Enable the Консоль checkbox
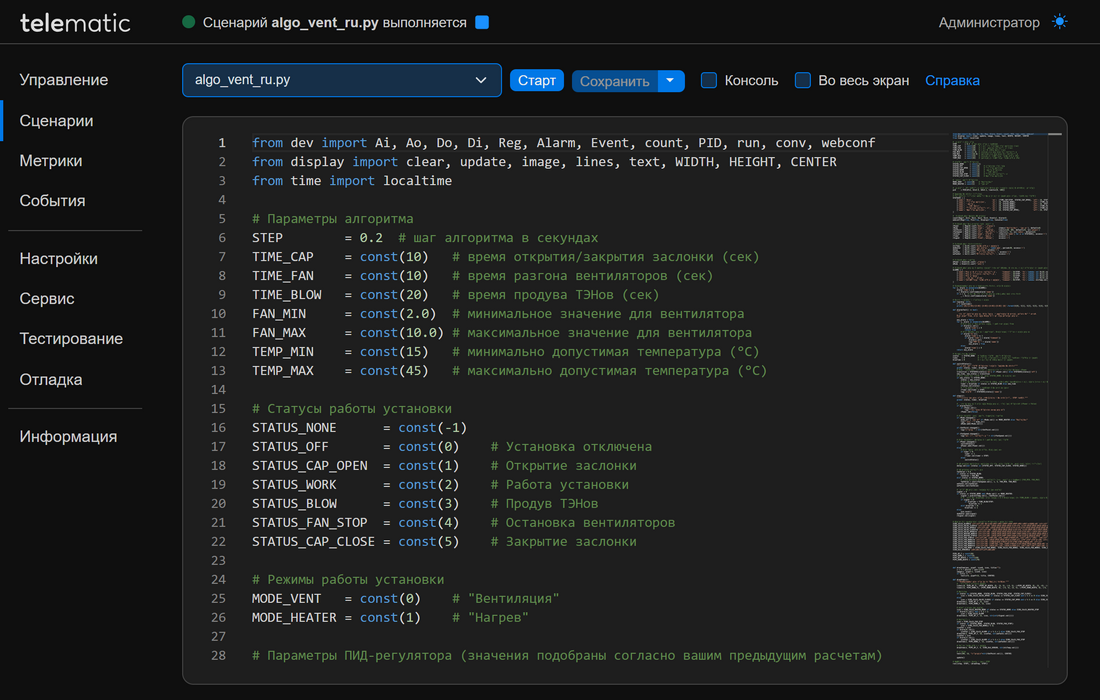Image resolution: width=1100 pixels, height=700 pixels. tap(709, 80)
